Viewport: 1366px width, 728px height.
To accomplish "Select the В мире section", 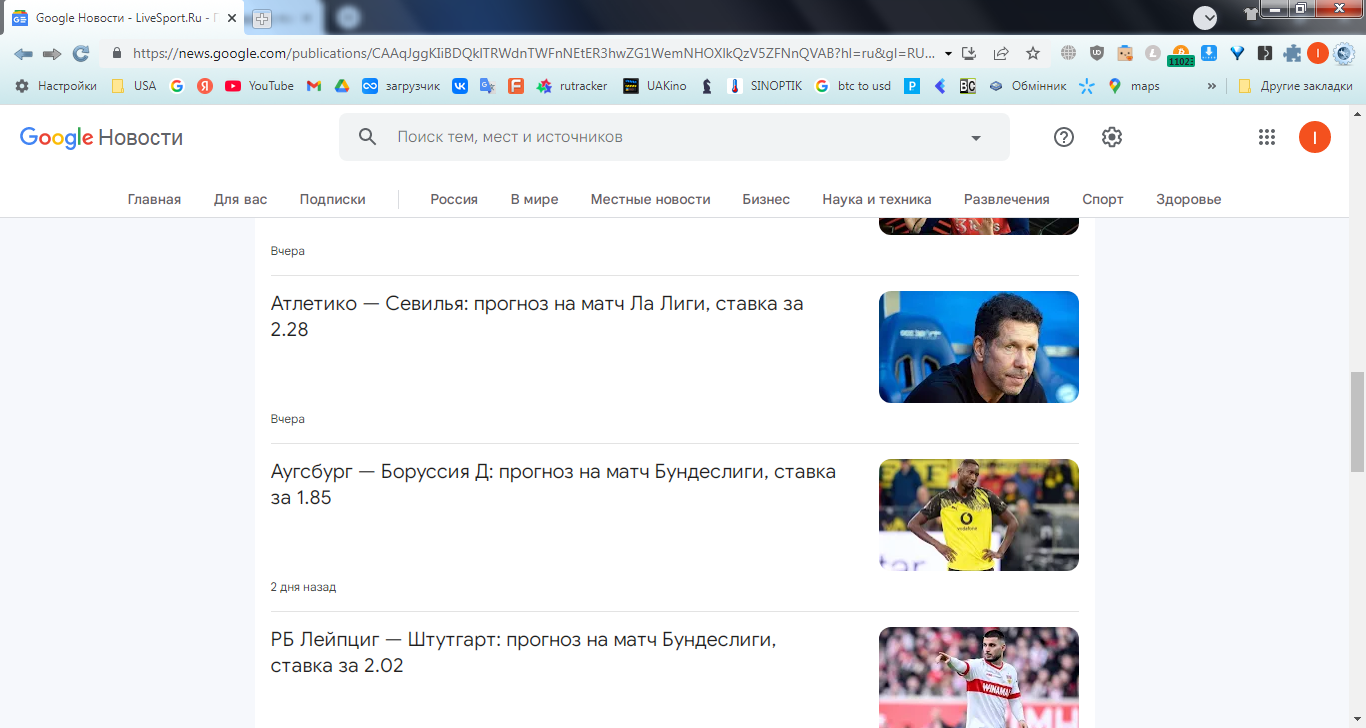I will pyautogui.click(x=534, y=199).
